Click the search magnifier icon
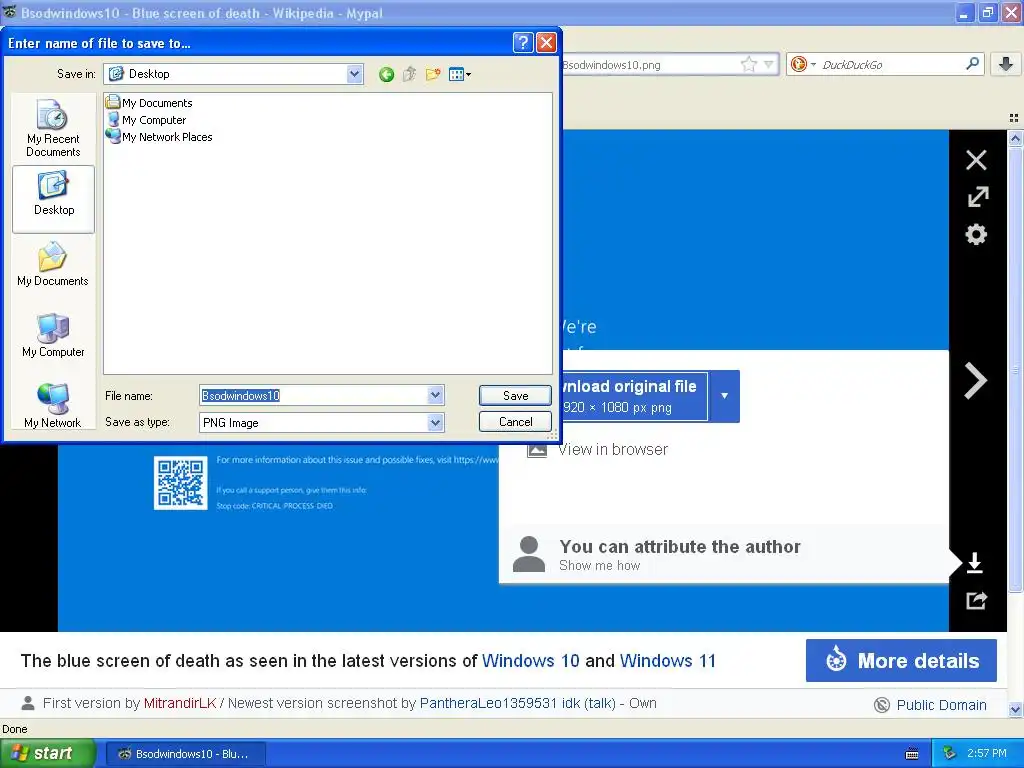The image size is (1024, 768). point(972,63)
